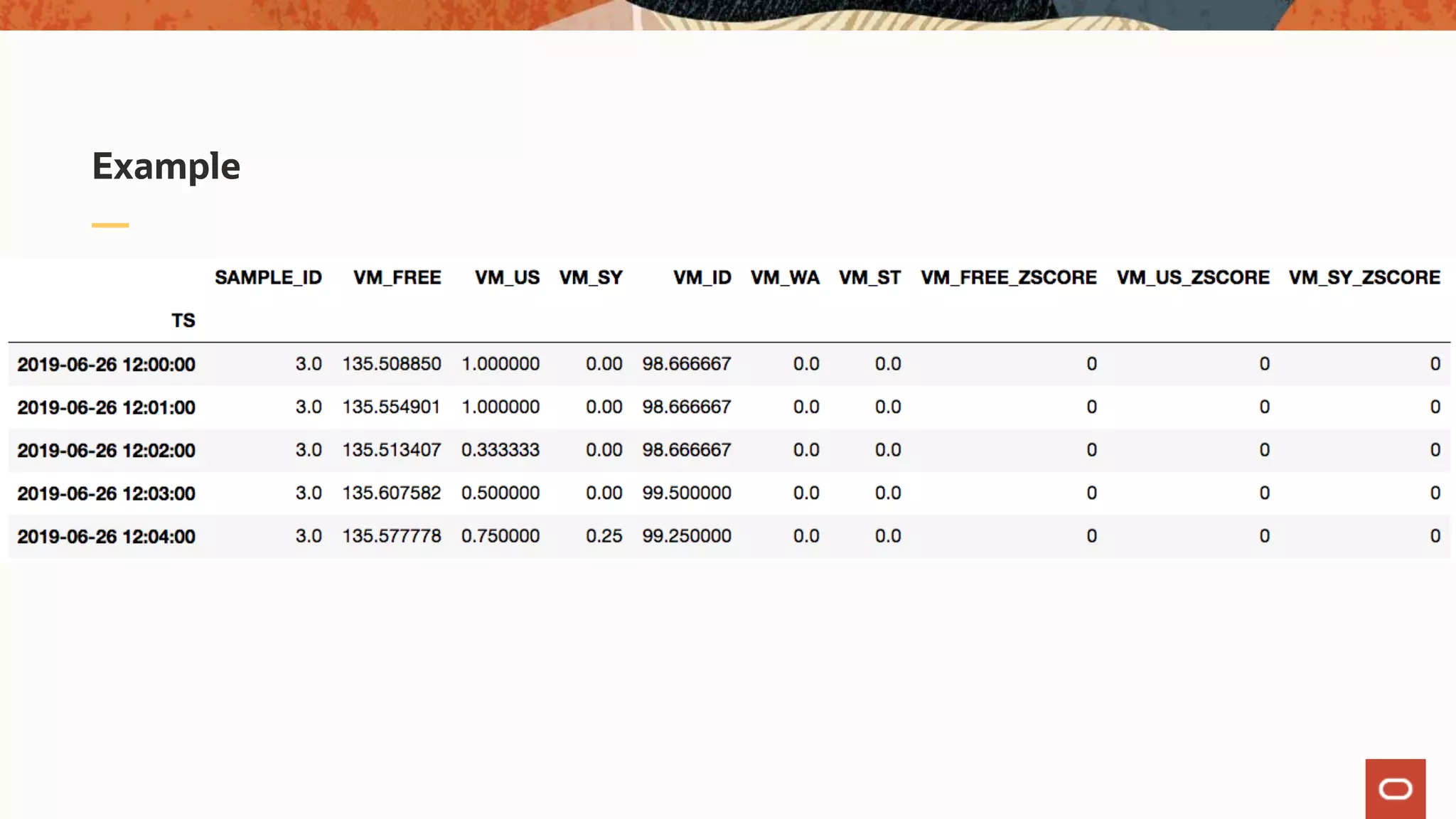Click the 2019-06-26 12:02:00 timestamp
This screenshot has width=1456, height=819.
[106, 451]
